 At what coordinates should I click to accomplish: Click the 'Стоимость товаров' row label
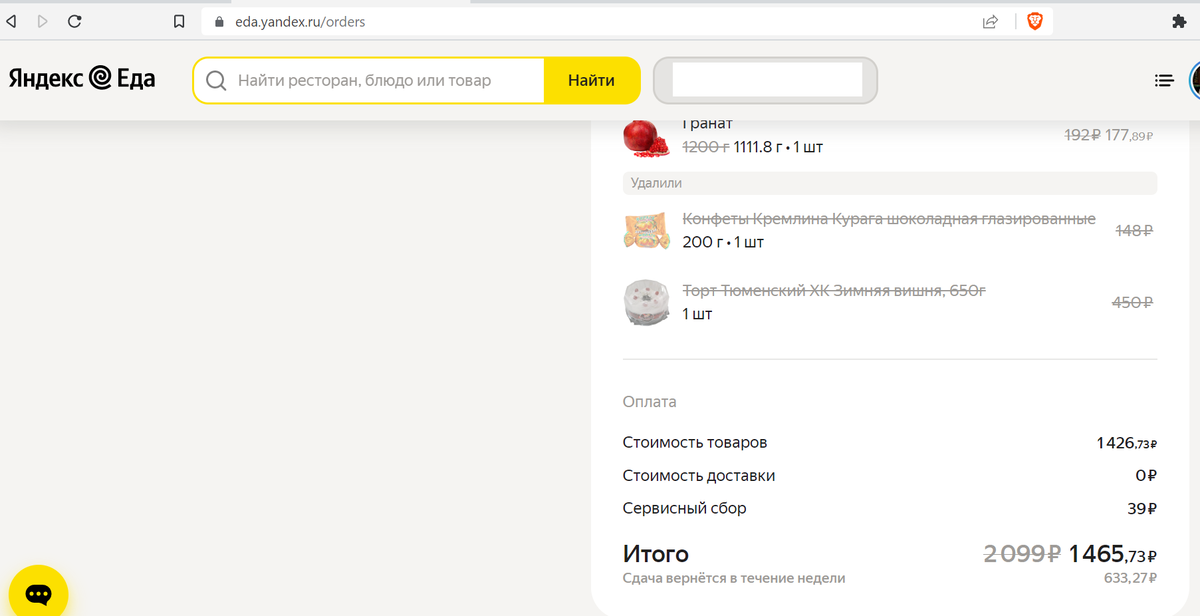point(695,443)
